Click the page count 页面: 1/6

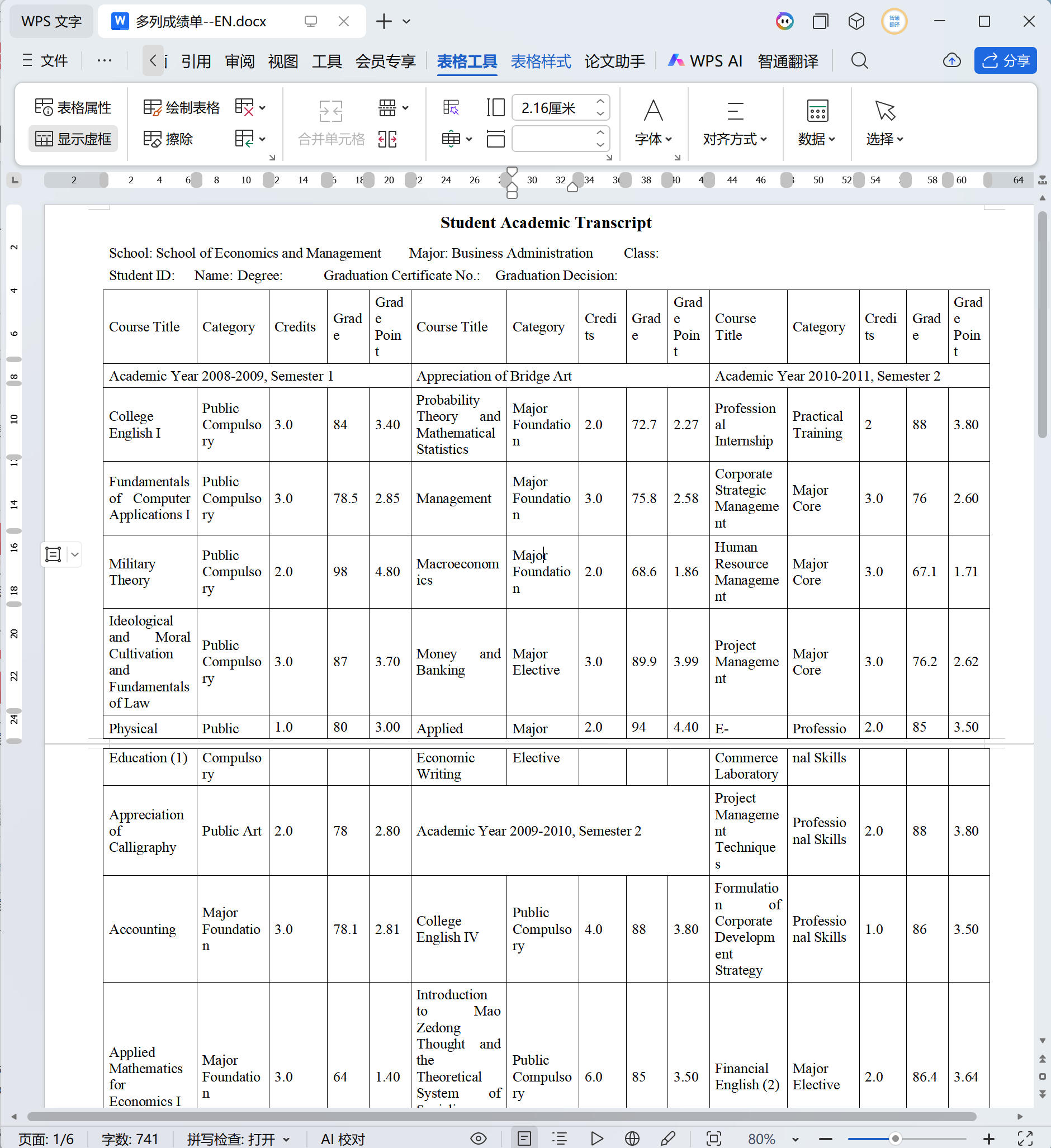tap(46, 1138)
